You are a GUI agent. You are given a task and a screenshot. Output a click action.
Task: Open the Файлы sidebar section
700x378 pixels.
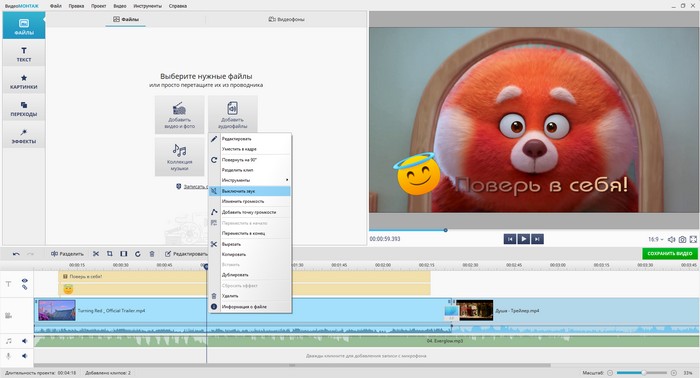(x=24, y=25)
